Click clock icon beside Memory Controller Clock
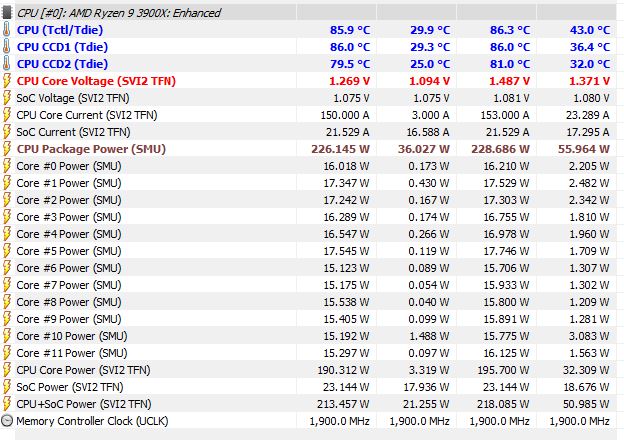Image resolution: width=624 pixels, height=440 pixels. (x=7, y=421)
